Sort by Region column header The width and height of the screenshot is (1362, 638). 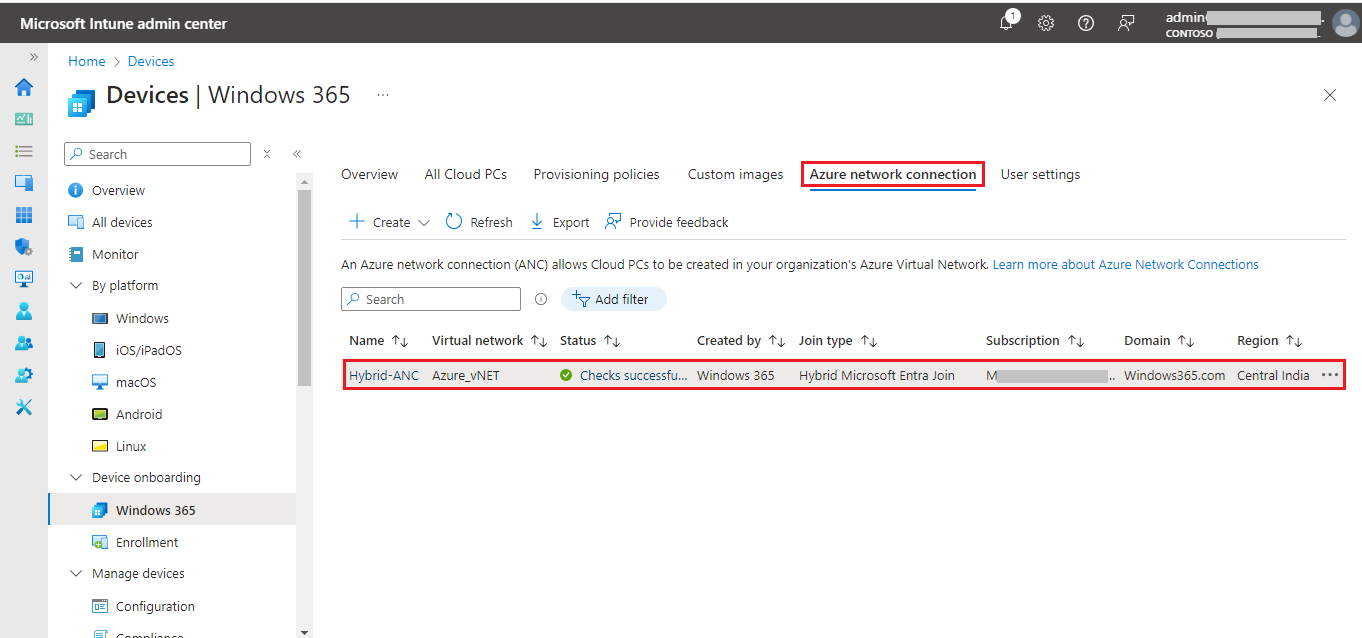(x=1270, y=340)
